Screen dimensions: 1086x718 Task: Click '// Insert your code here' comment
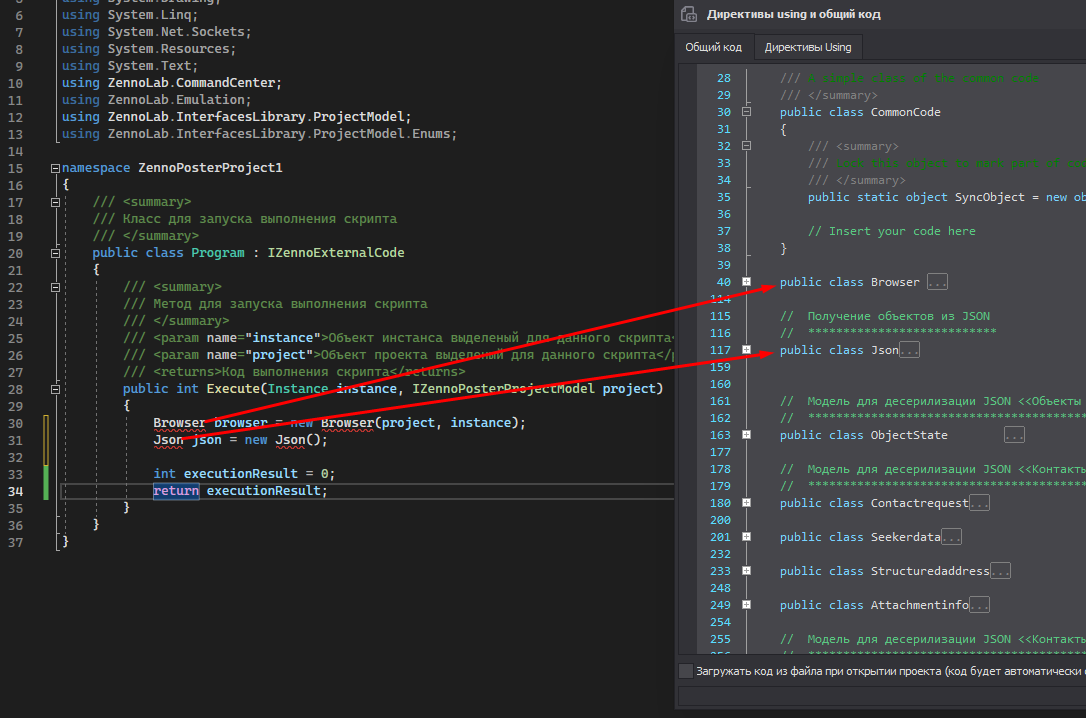[891, 231]
